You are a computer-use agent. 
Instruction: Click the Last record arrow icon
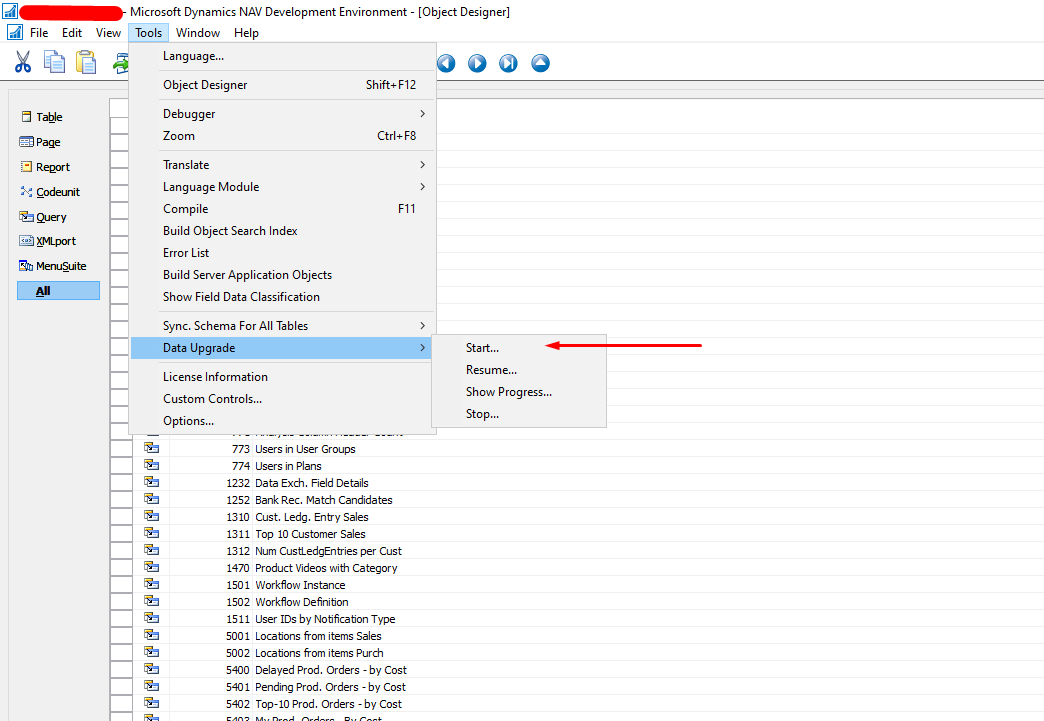click(509, 63)
